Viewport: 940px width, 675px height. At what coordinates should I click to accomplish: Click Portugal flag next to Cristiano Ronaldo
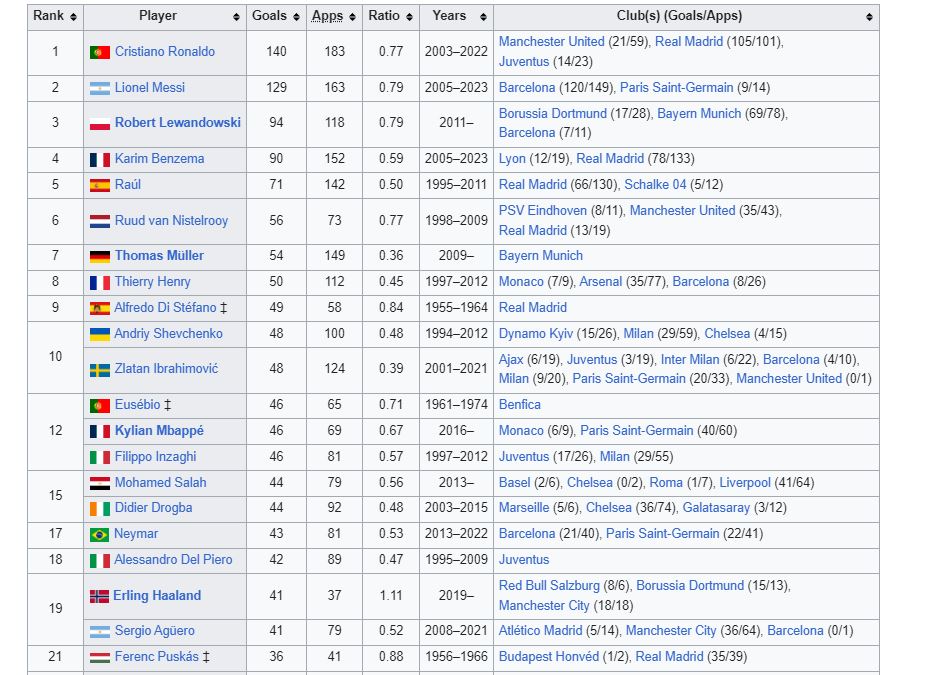pos(100,52)
